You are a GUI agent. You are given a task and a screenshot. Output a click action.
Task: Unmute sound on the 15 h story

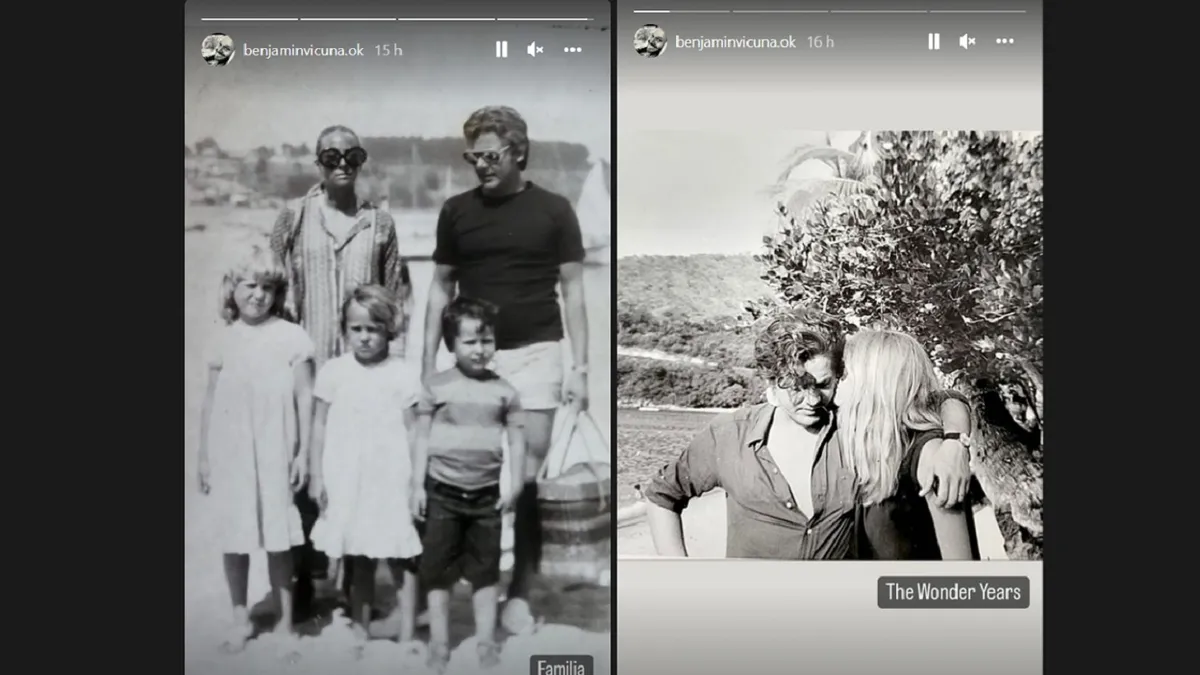tap(535, 49)
